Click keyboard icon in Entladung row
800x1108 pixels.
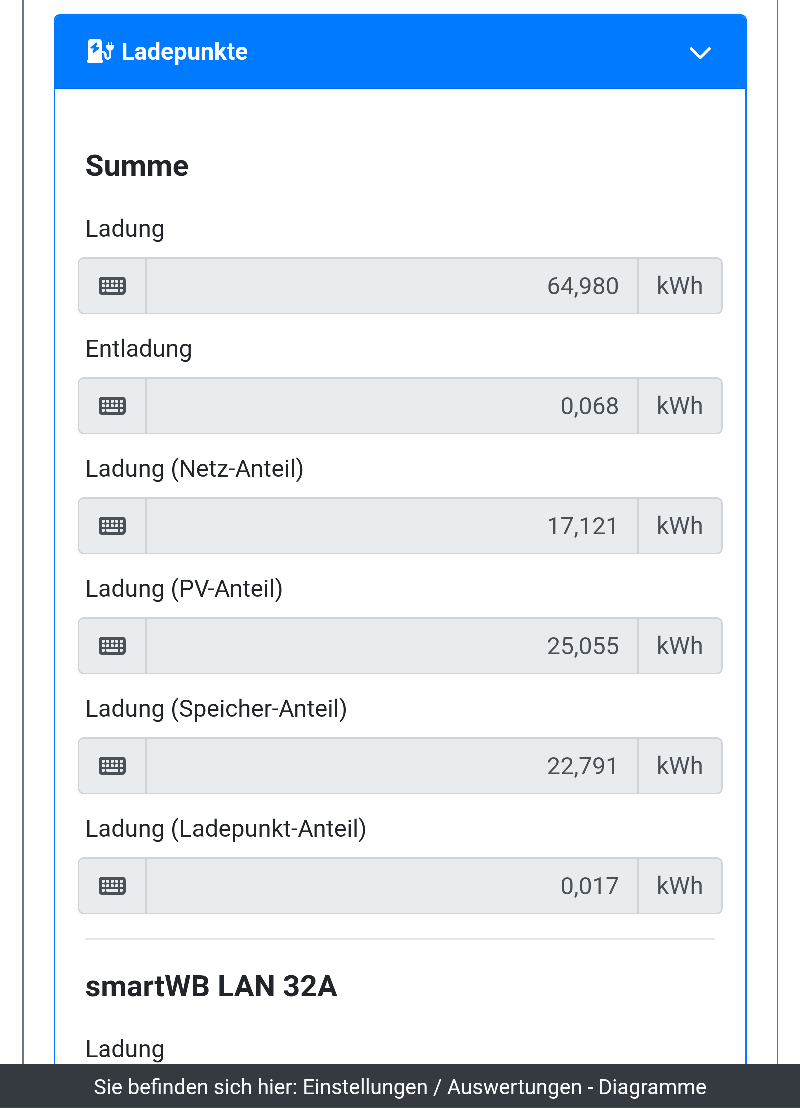pos(112,406)
